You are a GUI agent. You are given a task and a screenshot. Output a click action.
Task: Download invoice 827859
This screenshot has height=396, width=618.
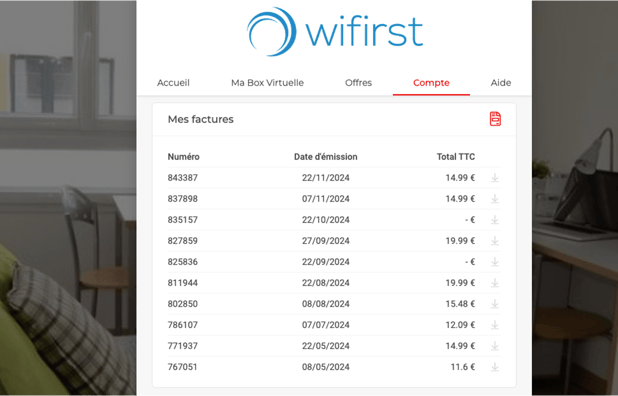point(495,241)
